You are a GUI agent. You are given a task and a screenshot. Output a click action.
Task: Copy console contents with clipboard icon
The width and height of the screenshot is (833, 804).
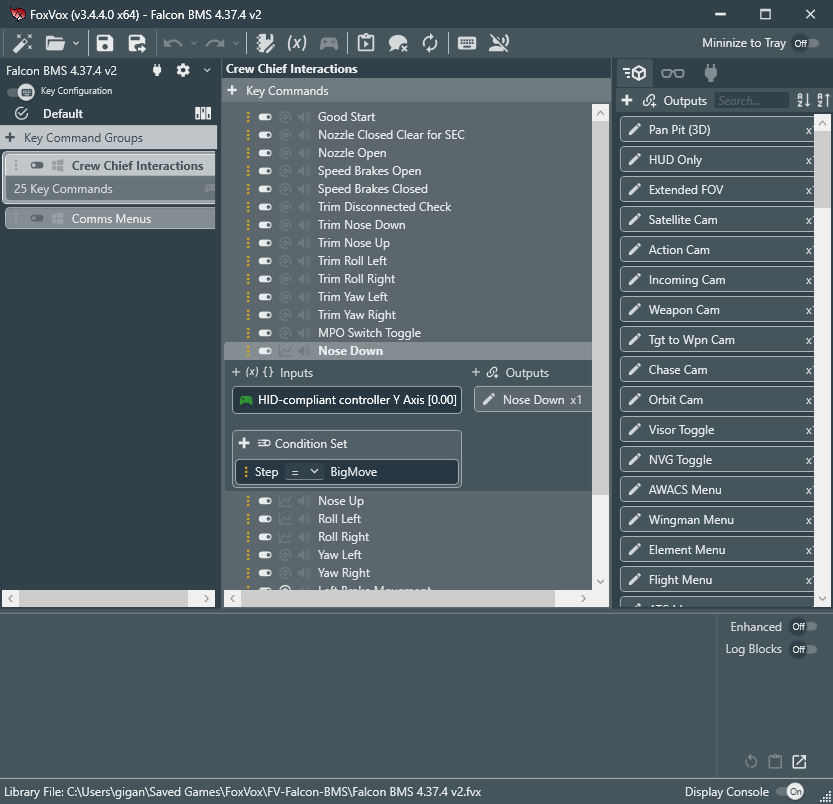(x=775, y=761)
